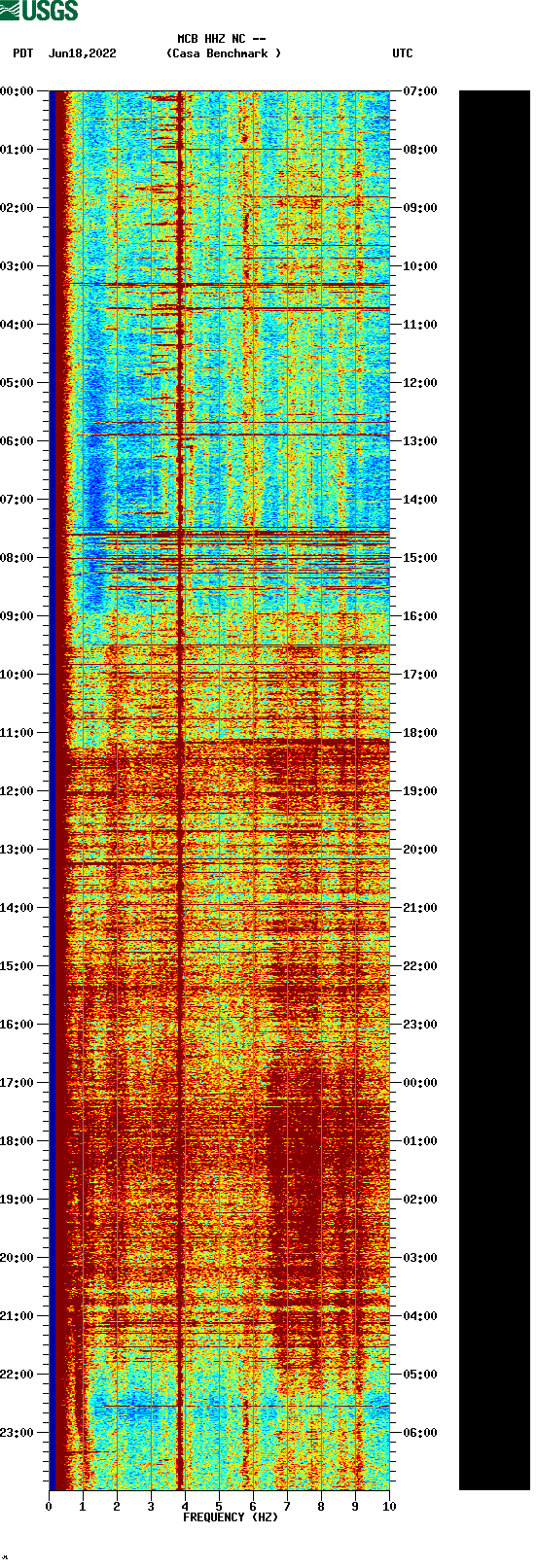Click the 11:00 PDT time label
The width and height of the screenshot is (537, 1568).
(x=18, y=733)
